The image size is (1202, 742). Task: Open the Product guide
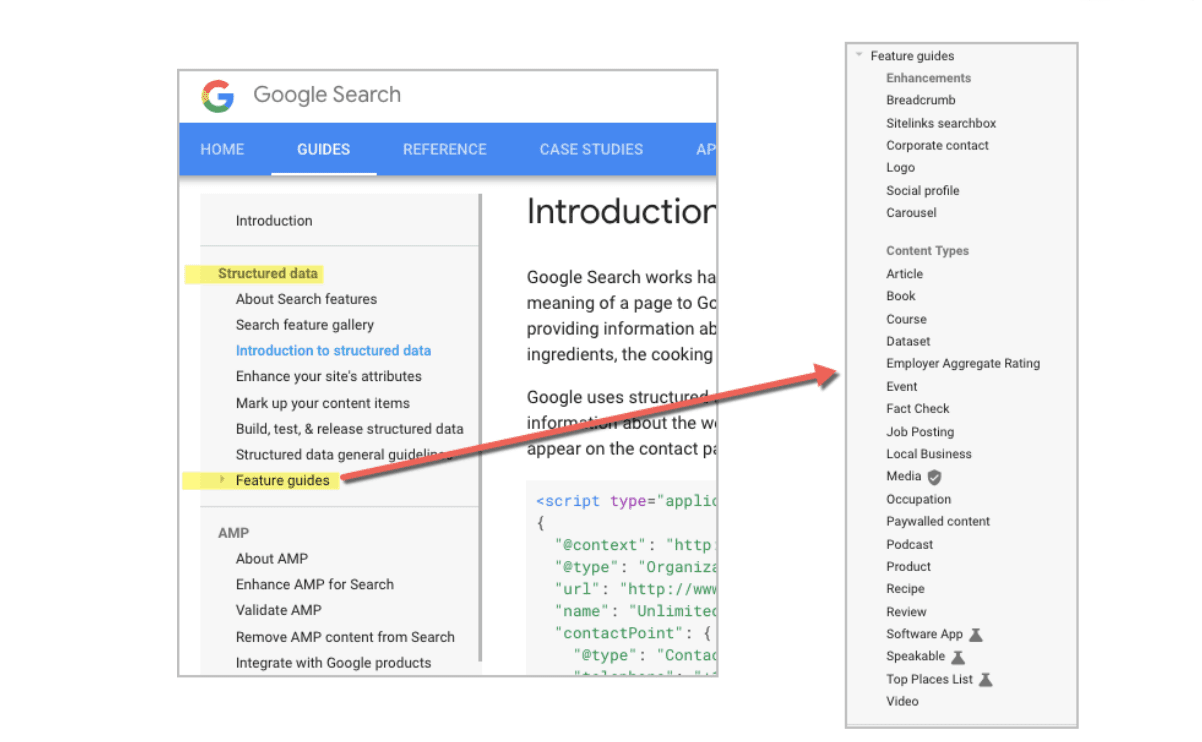pyautogui.click(x=908, y=566)
